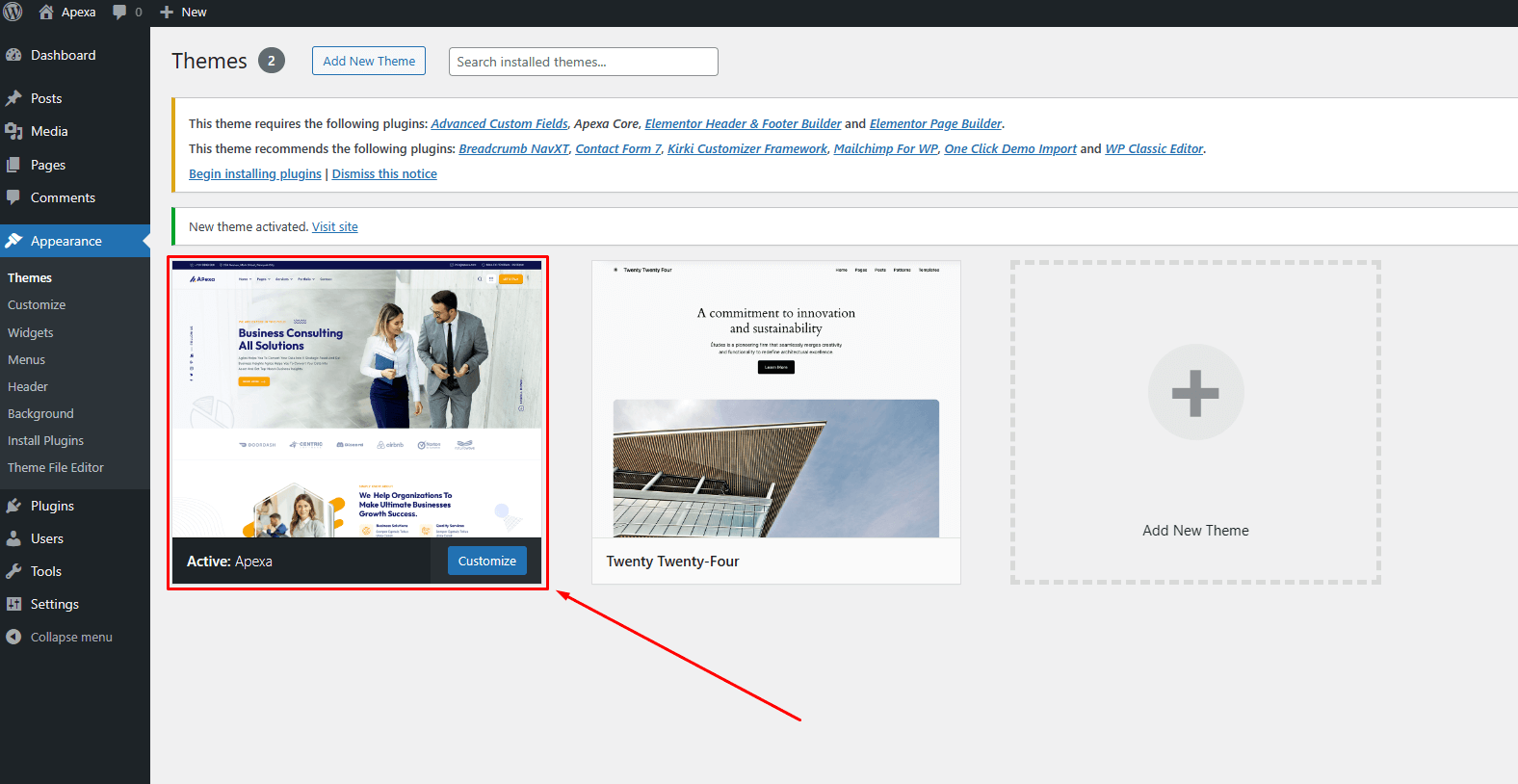This screenshot has width=1518, height=784.
Task: Click the Visit site link
Action: click(335, 226)
